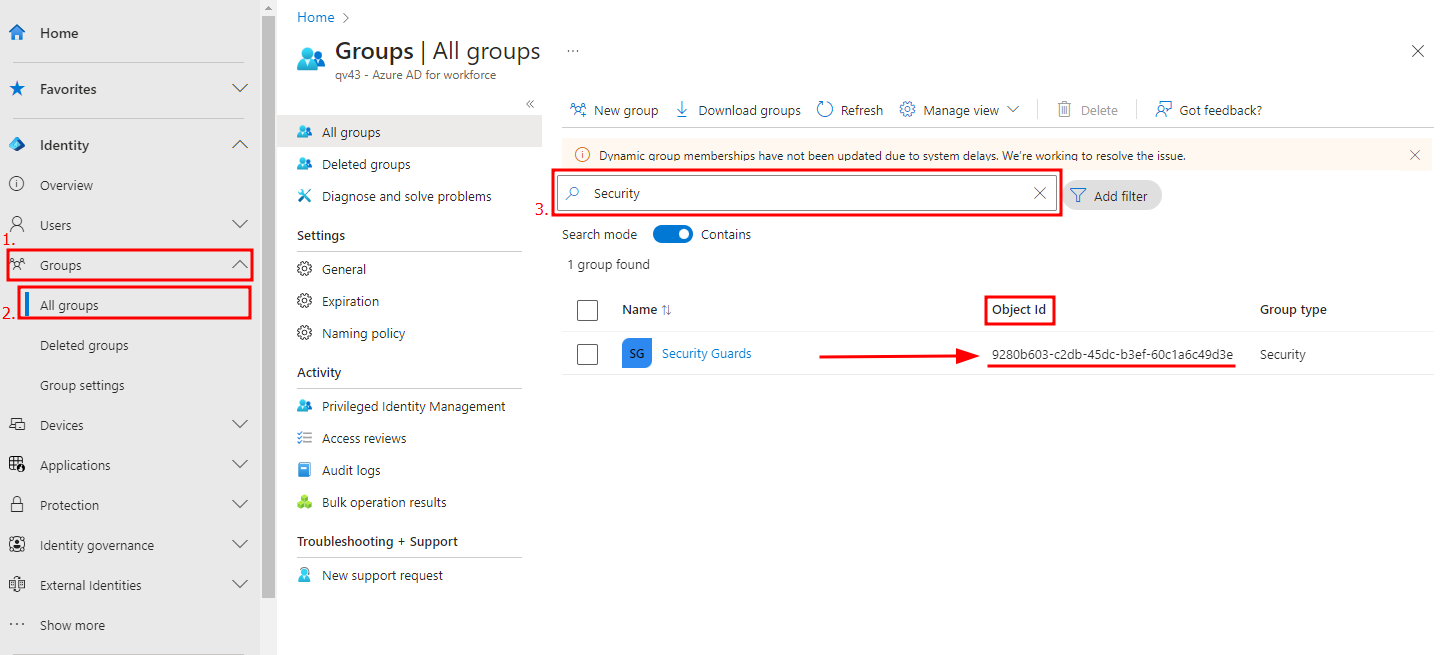The image size is (1454, 655).
Task: Expand the Applications chevron
Action: point(240,465)
